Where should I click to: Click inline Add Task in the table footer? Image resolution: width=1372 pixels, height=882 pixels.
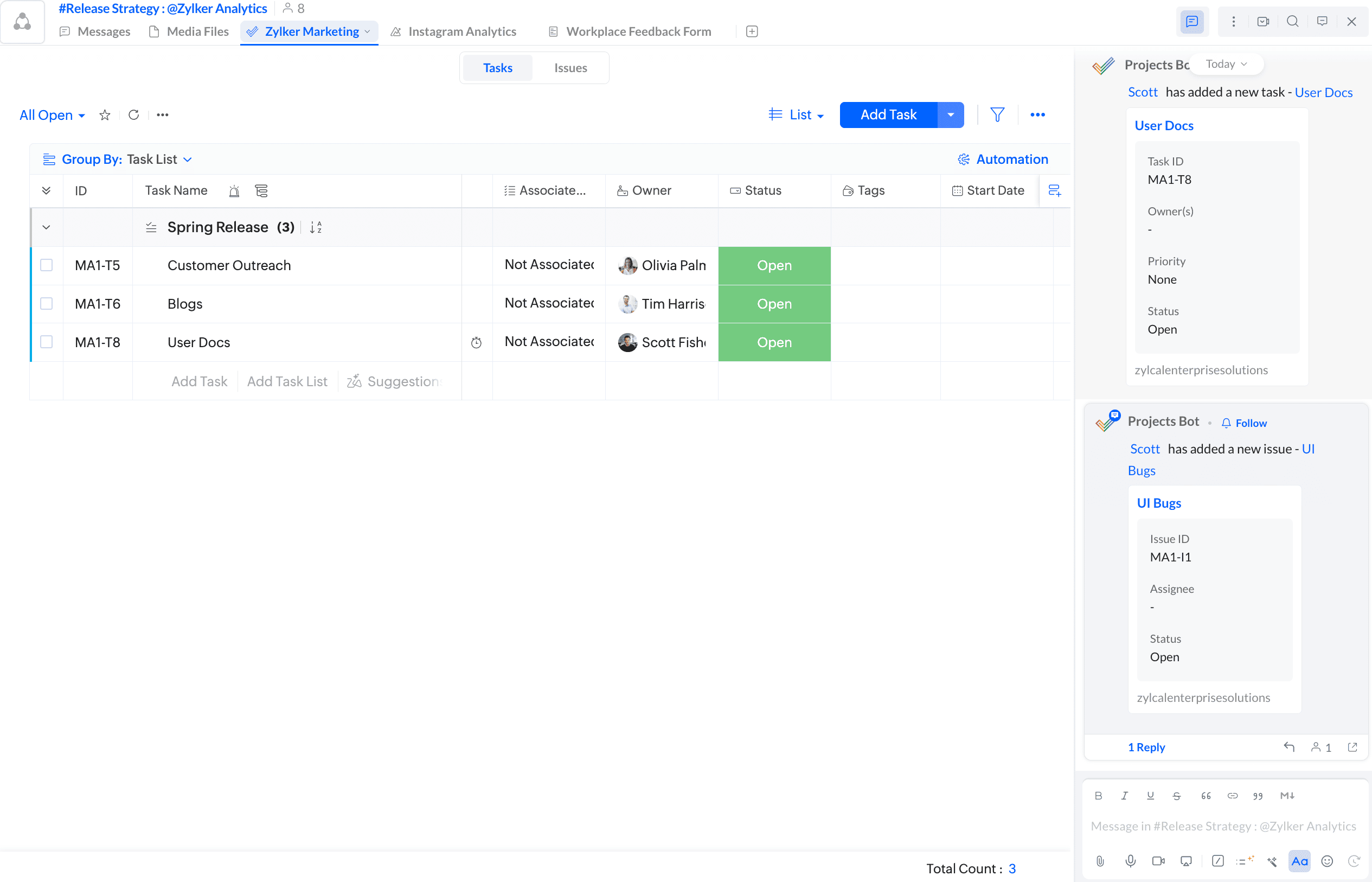point(199,381)
